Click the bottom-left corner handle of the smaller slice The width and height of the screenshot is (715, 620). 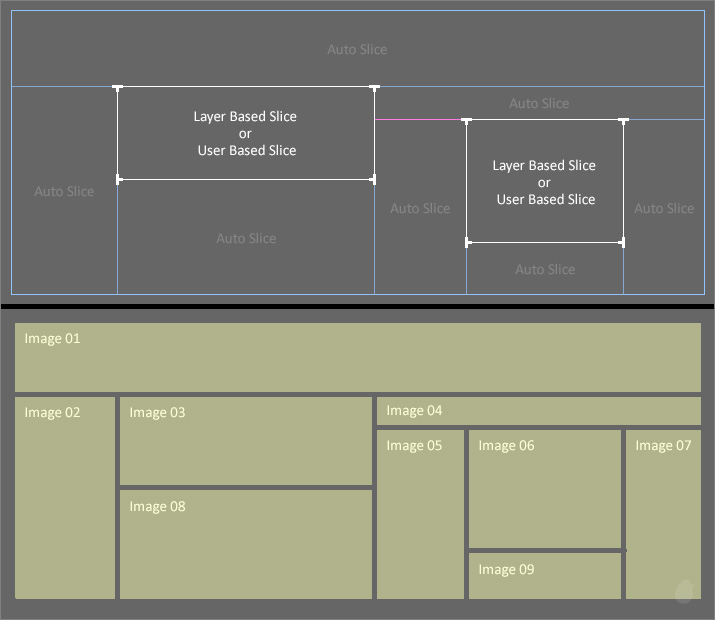[467, 242]
